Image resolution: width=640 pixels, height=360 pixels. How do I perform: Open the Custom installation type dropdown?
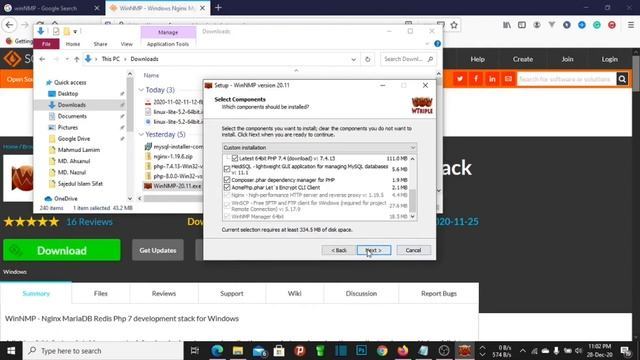319,147
